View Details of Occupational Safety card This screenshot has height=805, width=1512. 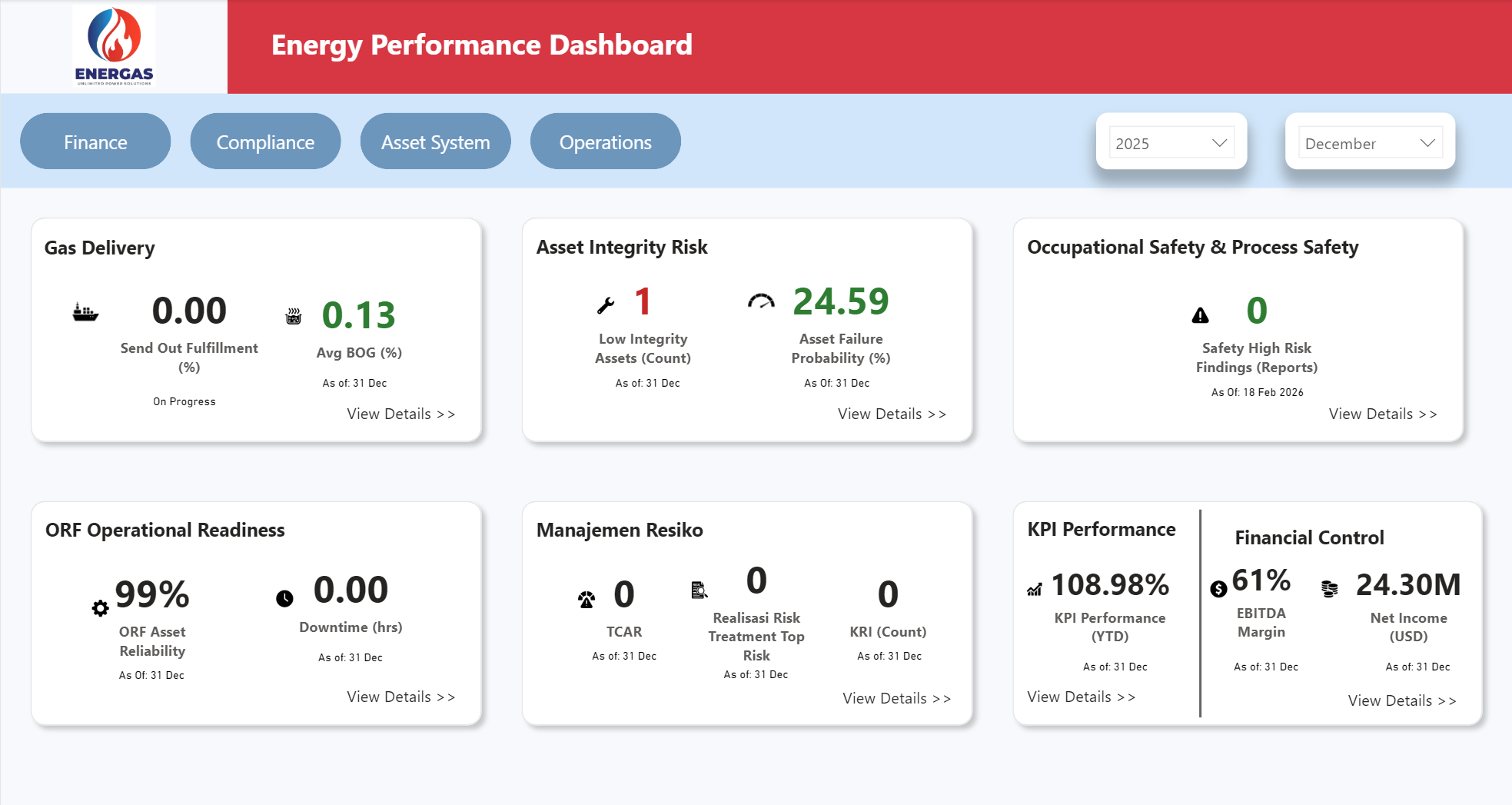point(1383,414)
